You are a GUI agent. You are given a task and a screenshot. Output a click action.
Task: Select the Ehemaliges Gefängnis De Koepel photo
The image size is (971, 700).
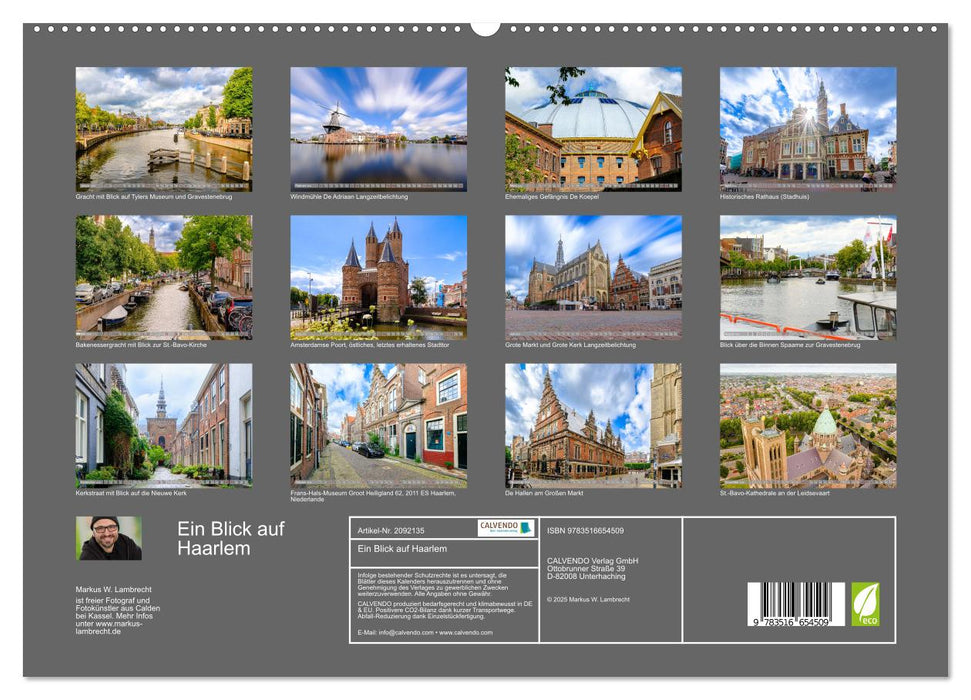click(590, 128)
